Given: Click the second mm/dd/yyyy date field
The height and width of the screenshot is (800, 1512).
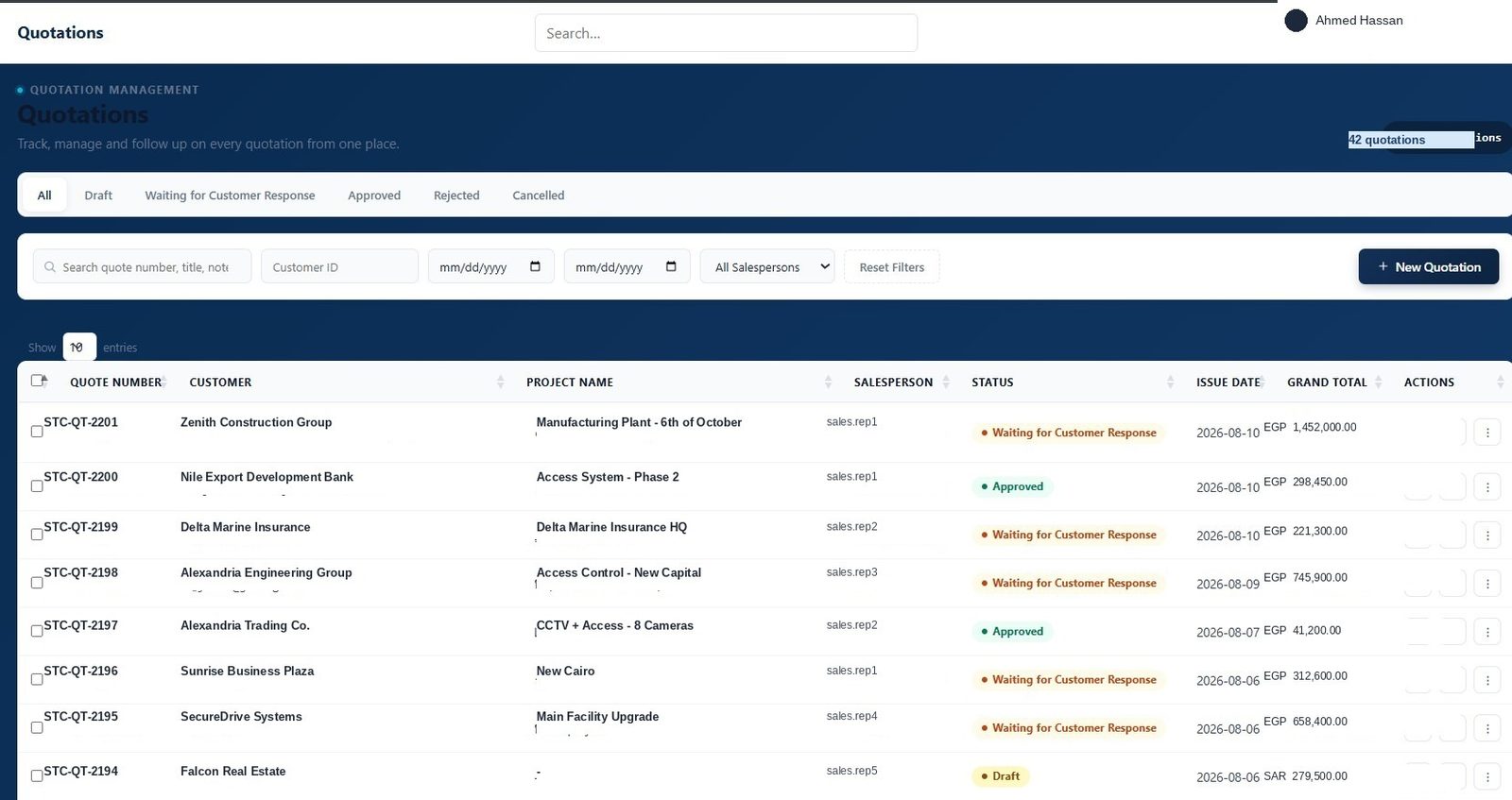Looking at the screenshot, I should 627,266.
